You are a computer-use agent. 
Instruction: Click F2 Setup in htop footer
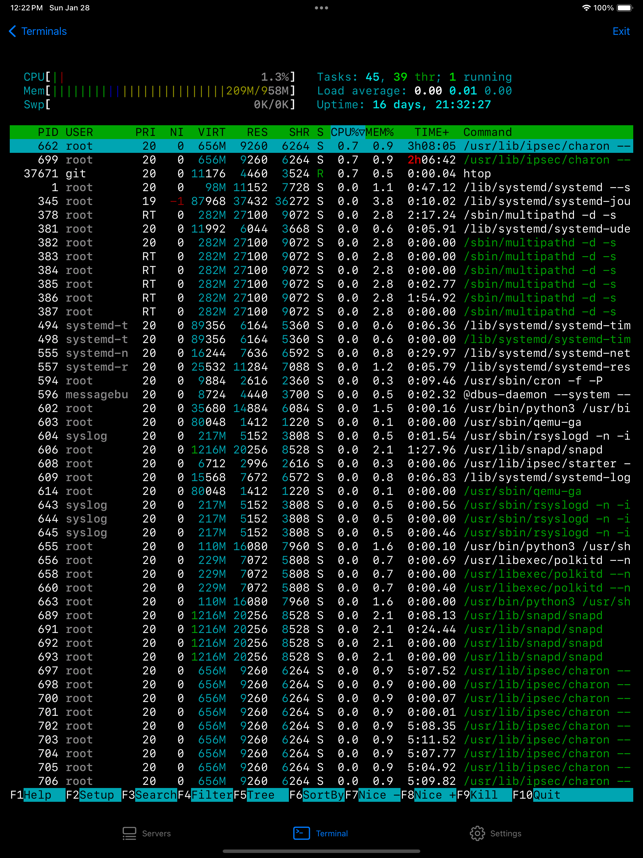pos(94,795)
